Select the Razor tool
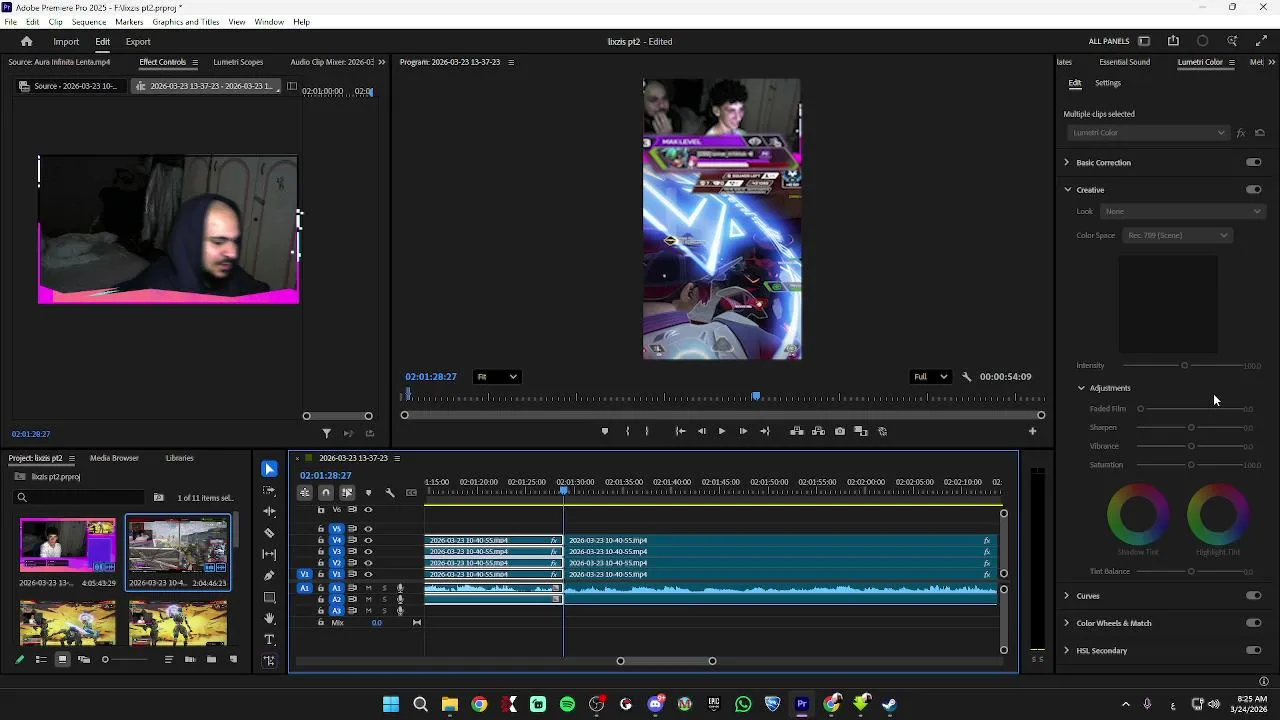Image resolution: width=1280 pixels, height=720 pixels. click(269, 533)
